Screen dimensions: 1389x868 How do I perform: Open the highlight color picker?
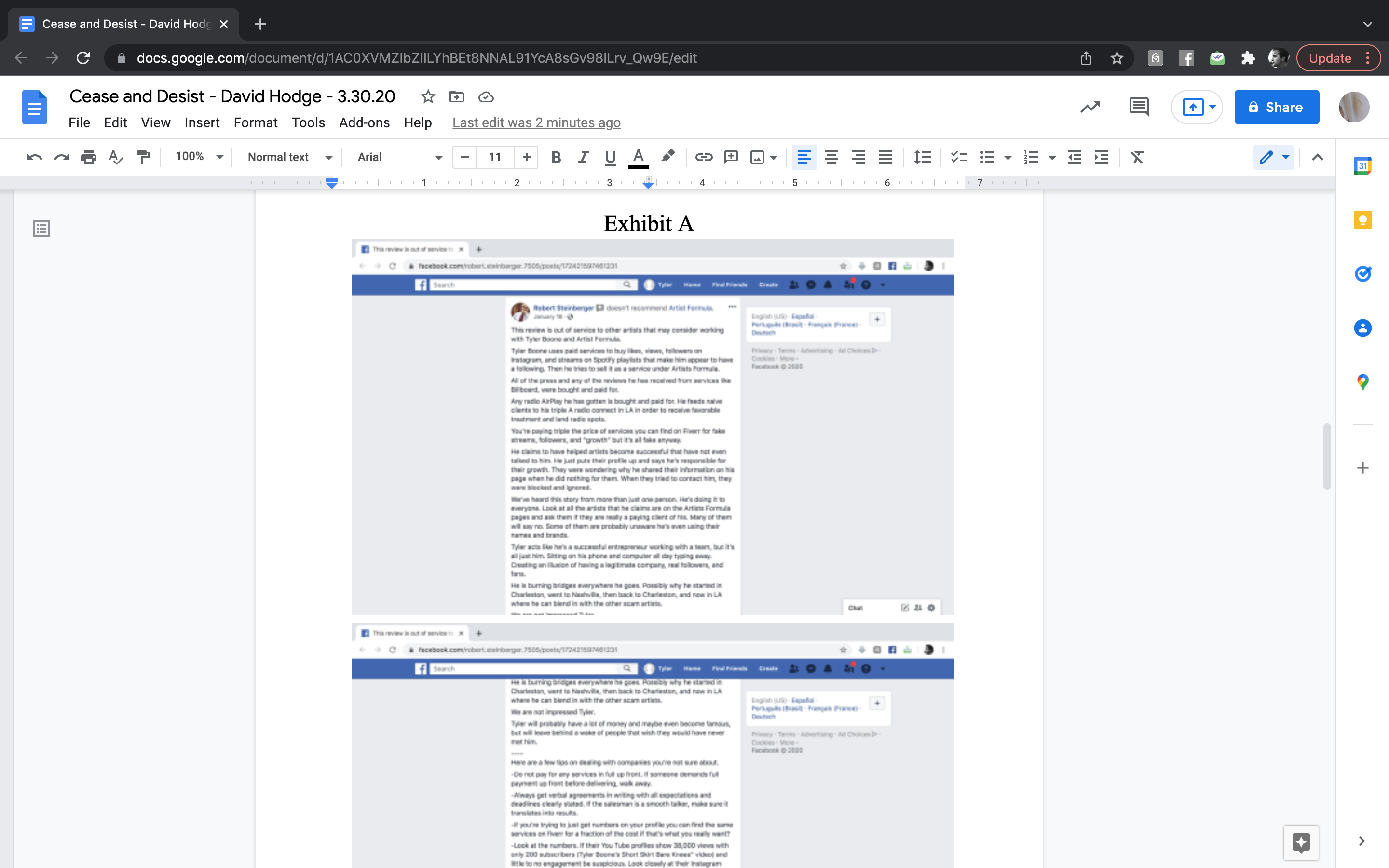[667, 157]
